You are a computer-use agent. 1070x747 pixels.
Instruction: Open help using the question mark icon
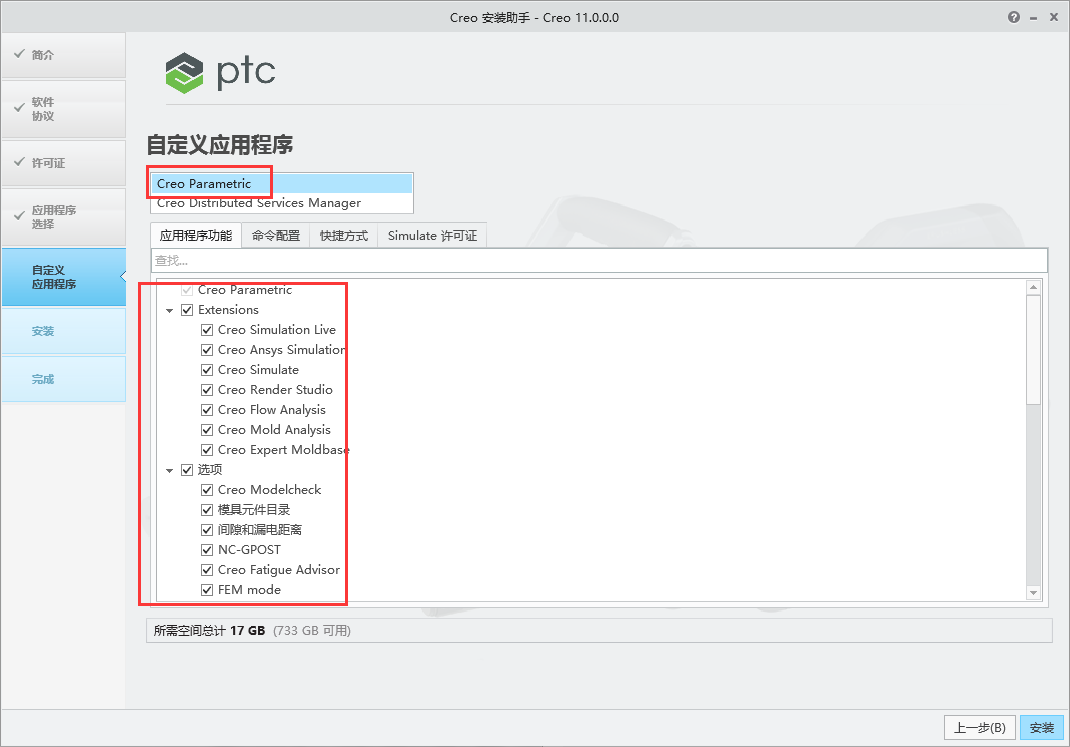[1011, 16]
